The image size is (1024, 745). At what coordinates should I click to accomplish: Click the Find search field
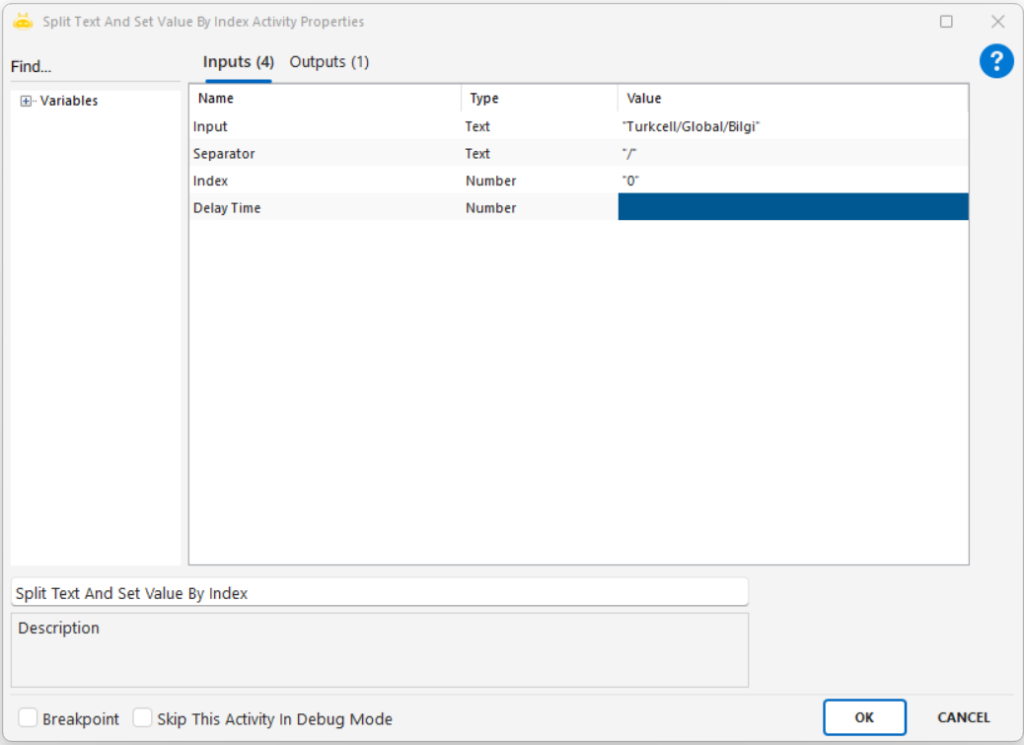tap(95, 67)
